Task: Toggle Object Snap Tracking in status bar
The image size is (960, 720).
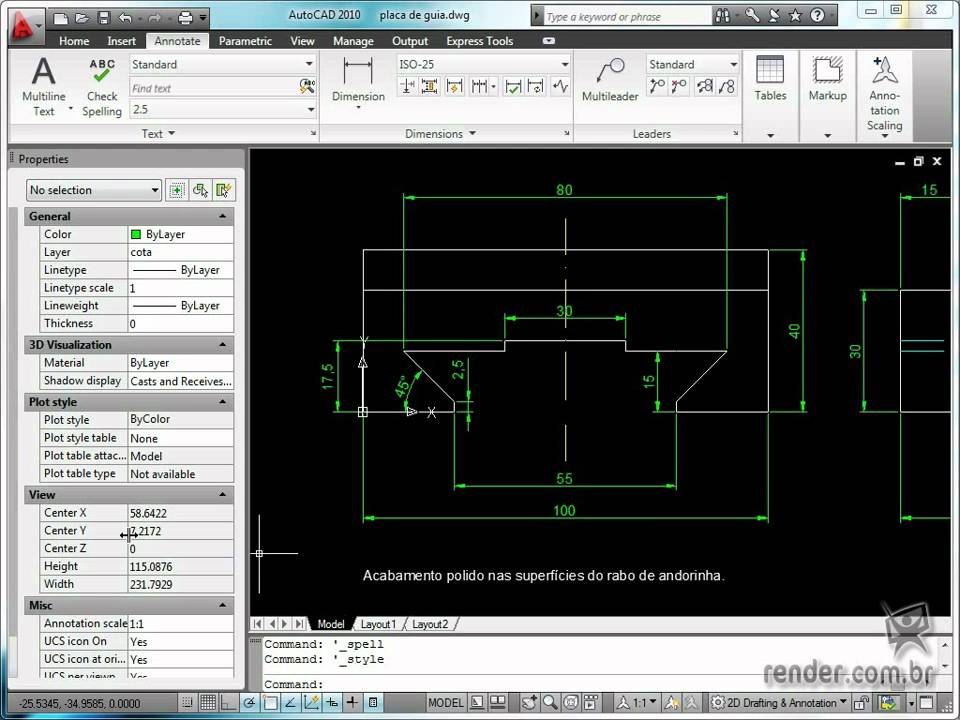Action: click(291, 702)
